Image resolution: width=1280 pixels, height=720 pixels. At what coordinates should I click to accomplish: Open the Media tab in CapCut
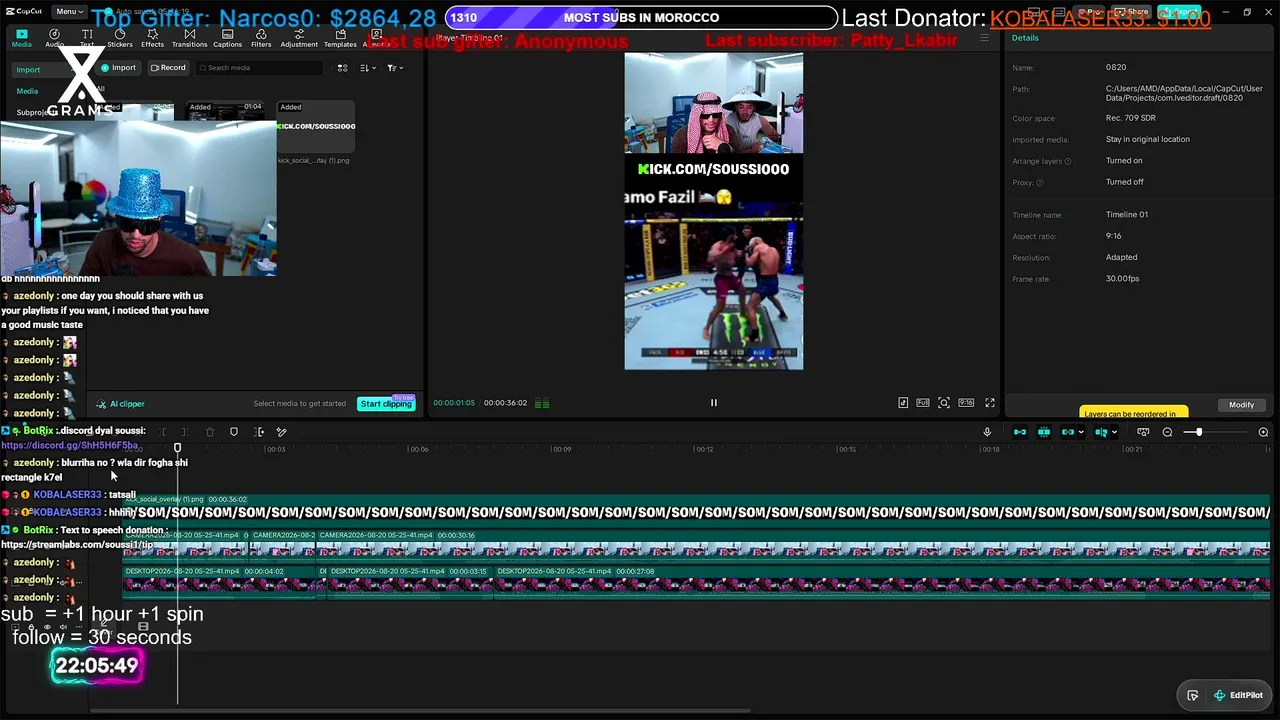21,38
